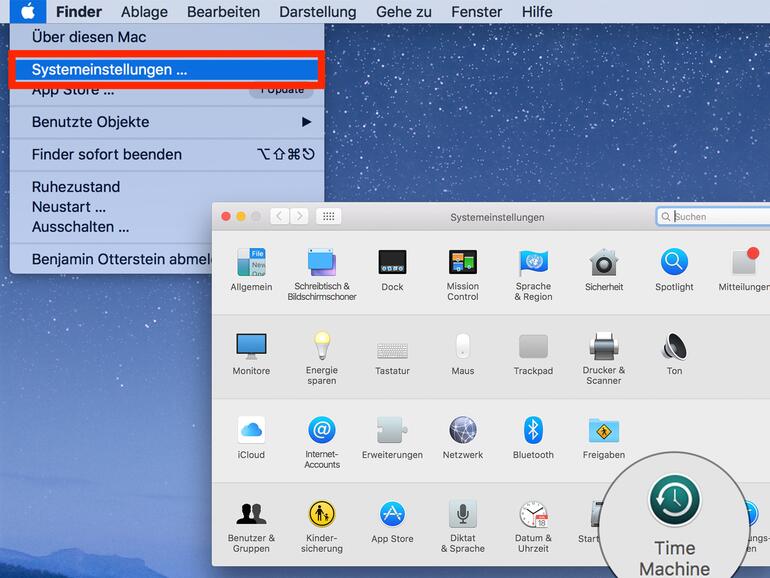
Task: Open Trackpad settings
Action: coord(533,355)
